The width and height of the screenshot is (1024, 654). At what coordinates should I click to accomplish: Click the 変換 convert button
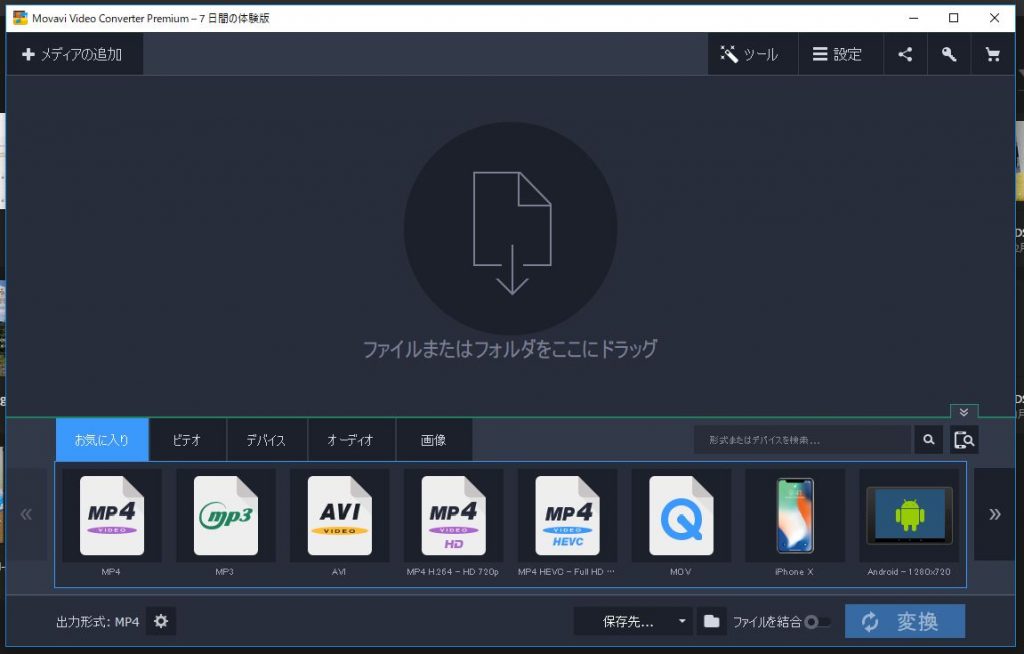904,621
